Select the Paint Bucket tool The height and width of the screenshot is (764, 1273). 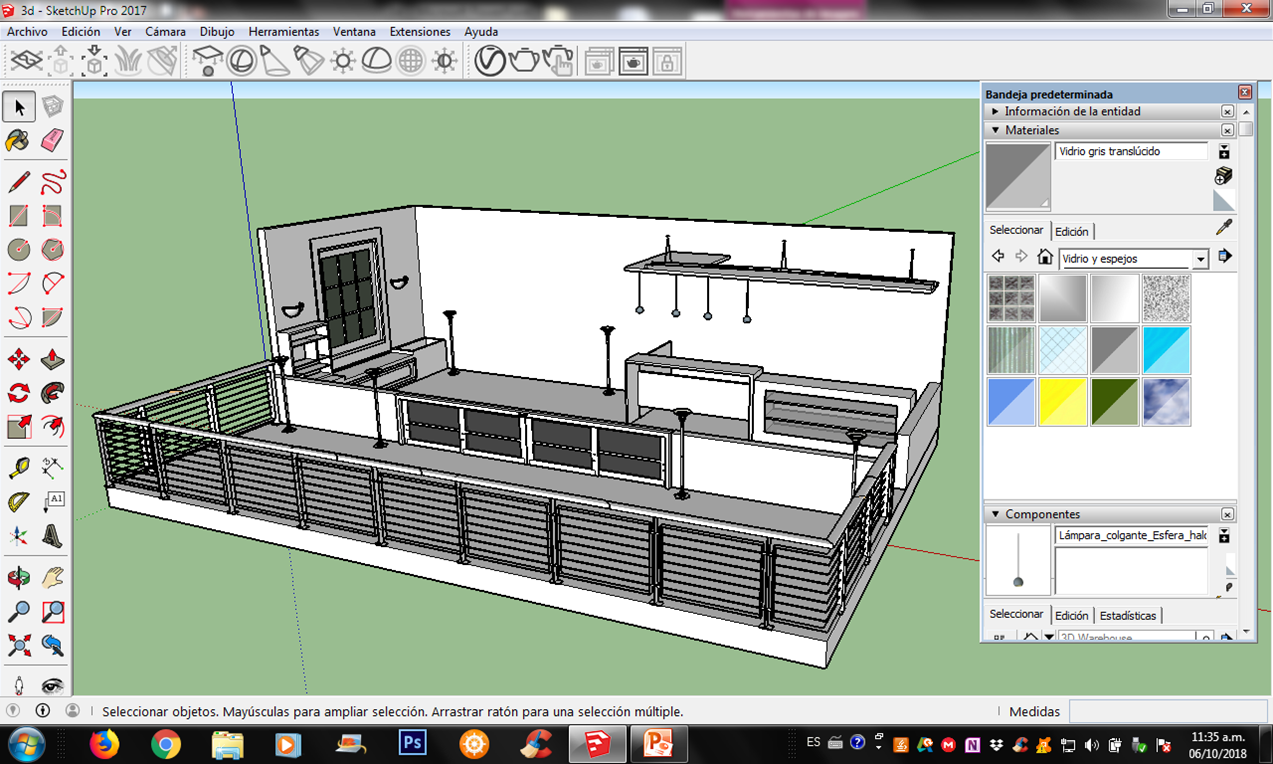coord(18,141)
